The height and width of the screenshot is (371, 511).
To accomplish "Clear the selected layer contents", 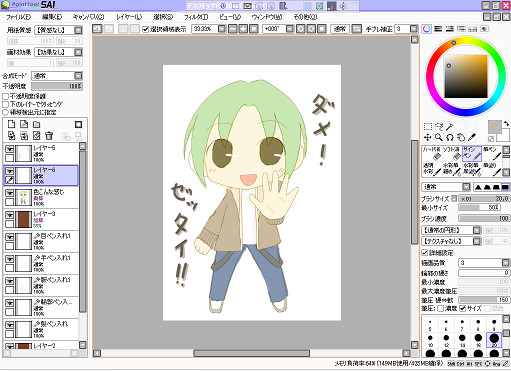I will pyautogui.click(x=36, y=136).
